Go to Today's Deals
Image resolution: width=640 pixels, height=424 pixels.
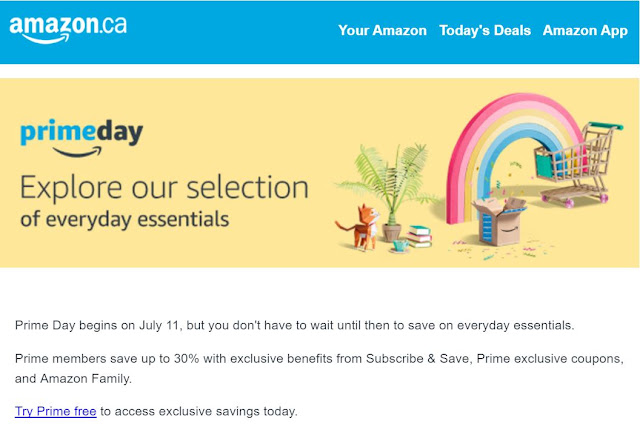click(485, 31)
